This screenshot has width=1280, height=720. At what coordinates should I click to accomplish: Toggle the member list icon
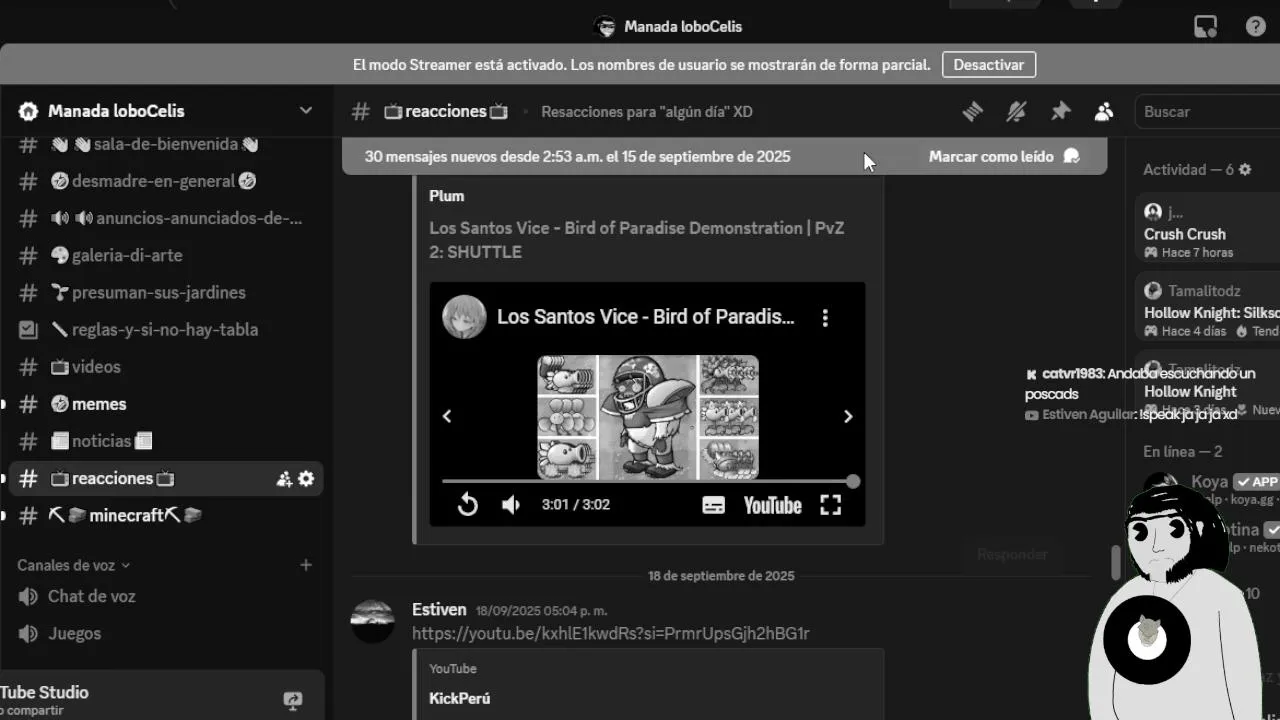(x=1104, y=112)
